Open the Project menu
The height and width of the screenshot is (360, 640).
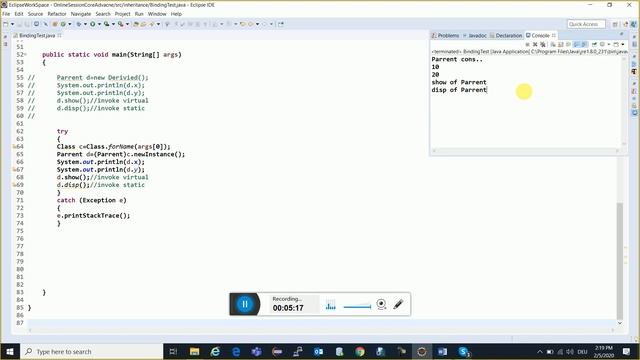pyautogui.click(x=122, y=14)
